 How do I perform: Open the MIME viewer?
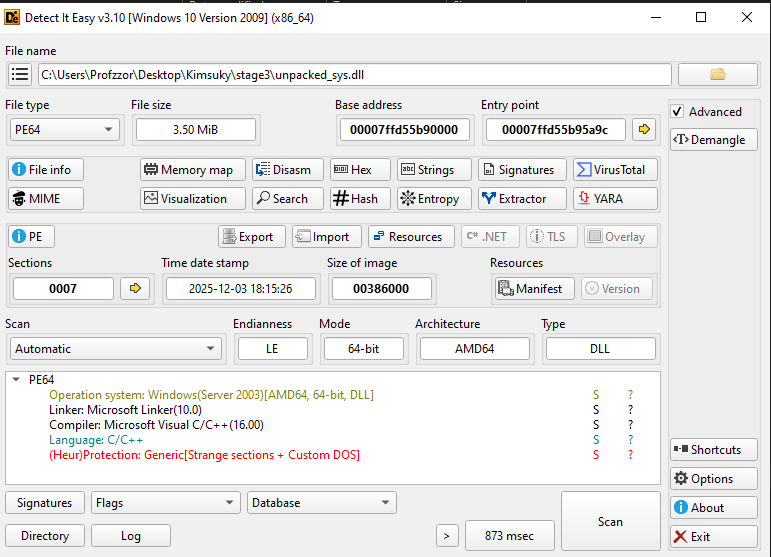pos(46,199)
